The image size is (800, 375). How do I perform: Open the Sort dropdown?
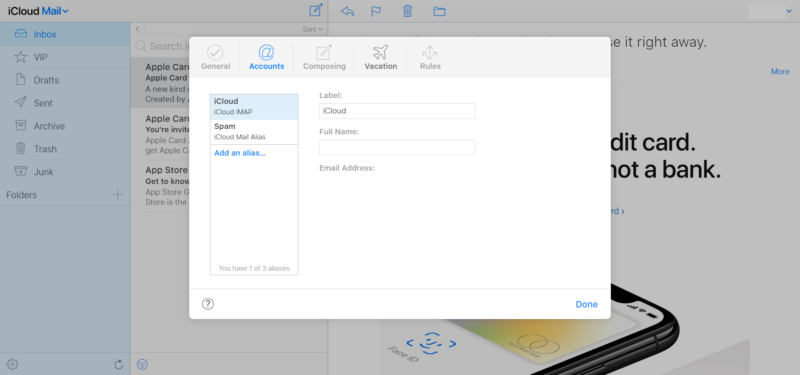pos(312,29)
